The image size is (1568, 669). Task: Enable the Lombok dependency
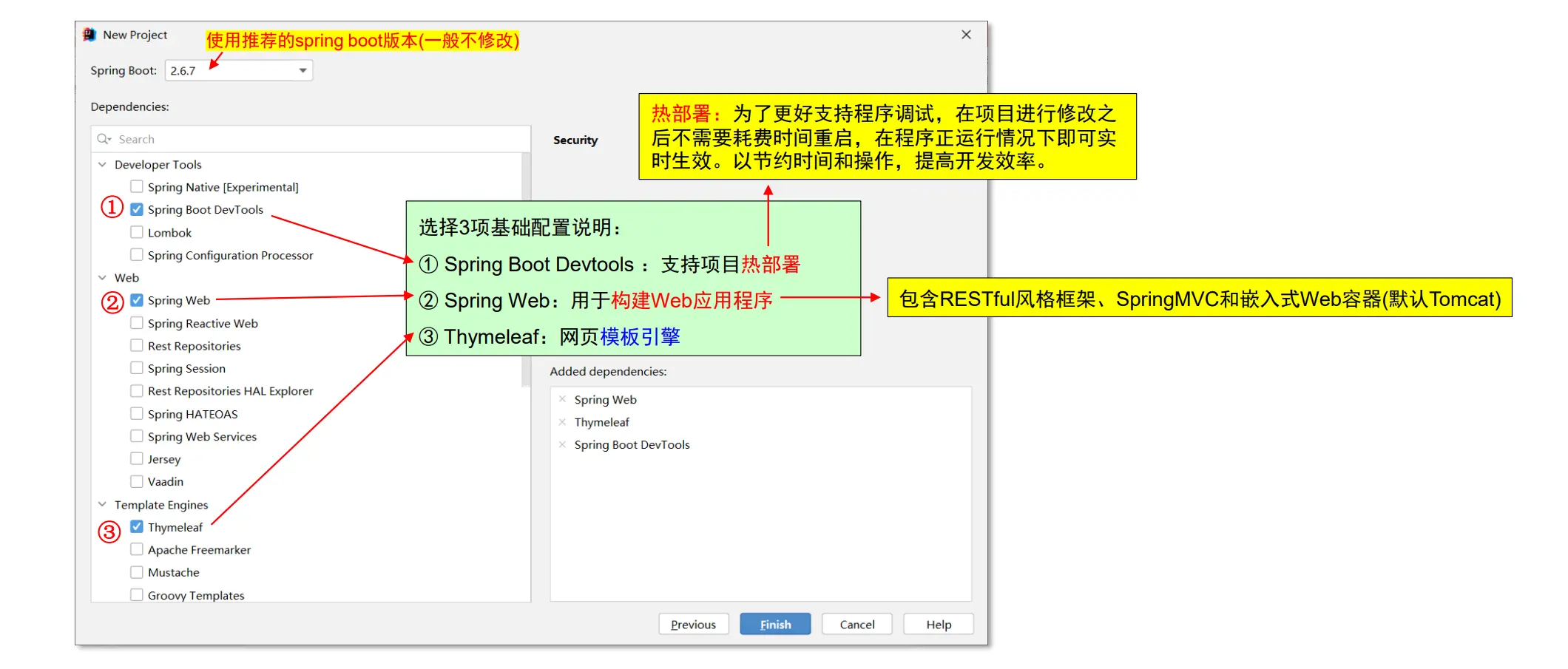coord(137,232)
